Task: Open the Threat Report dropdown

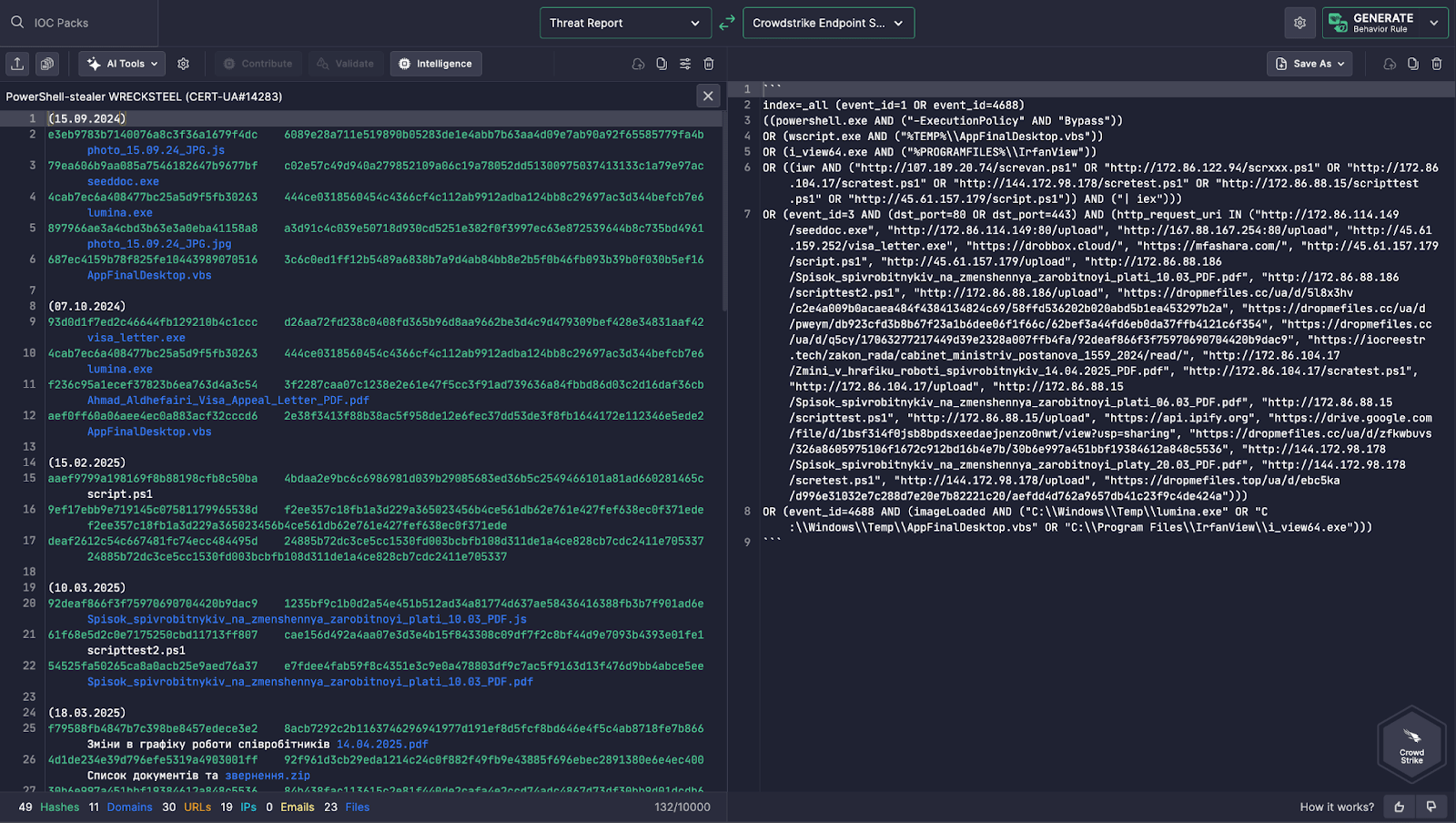Action: 625,23
